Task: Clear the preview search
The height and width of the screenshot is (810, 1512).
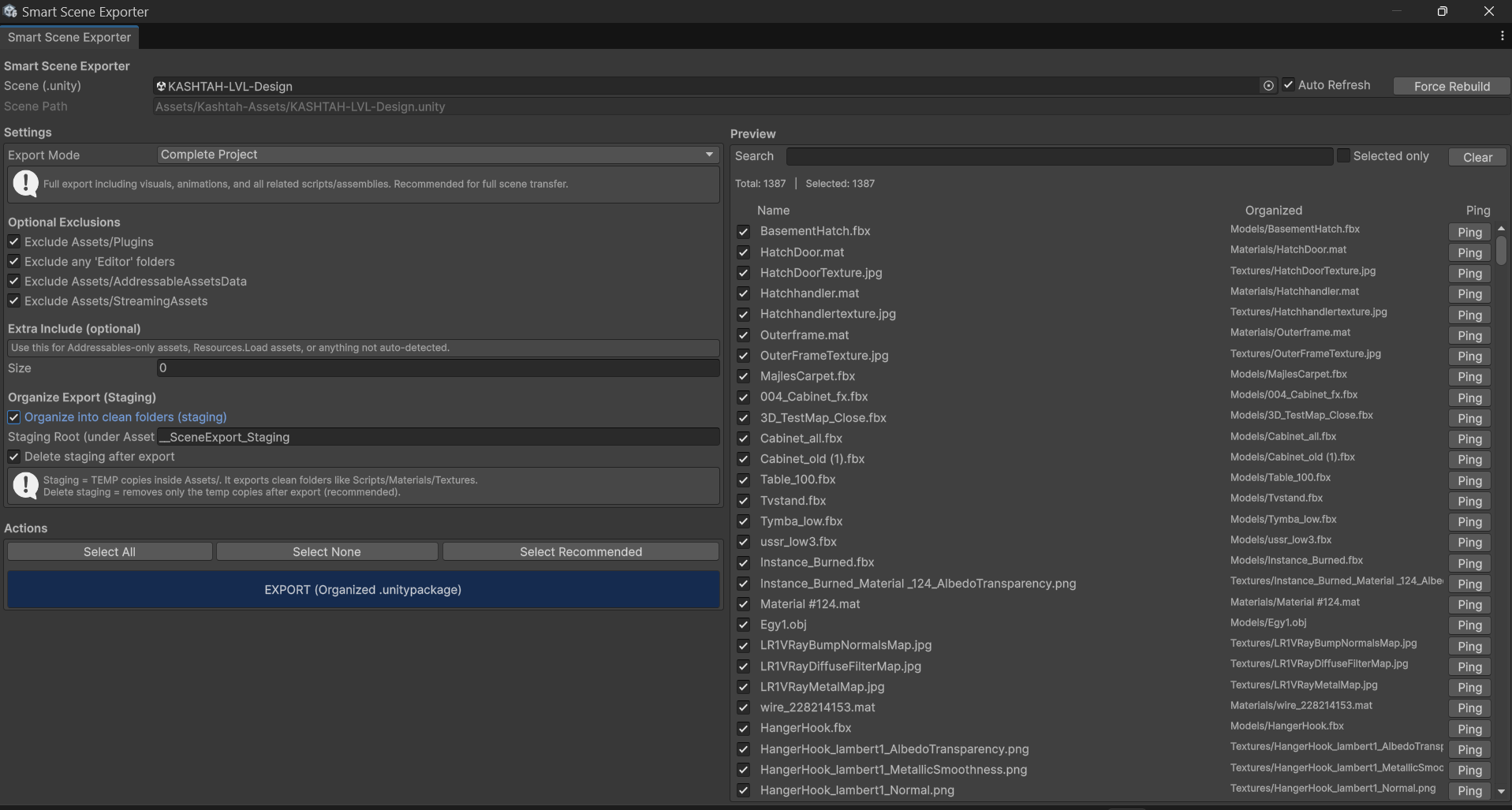Action: tap(1477, 157)
